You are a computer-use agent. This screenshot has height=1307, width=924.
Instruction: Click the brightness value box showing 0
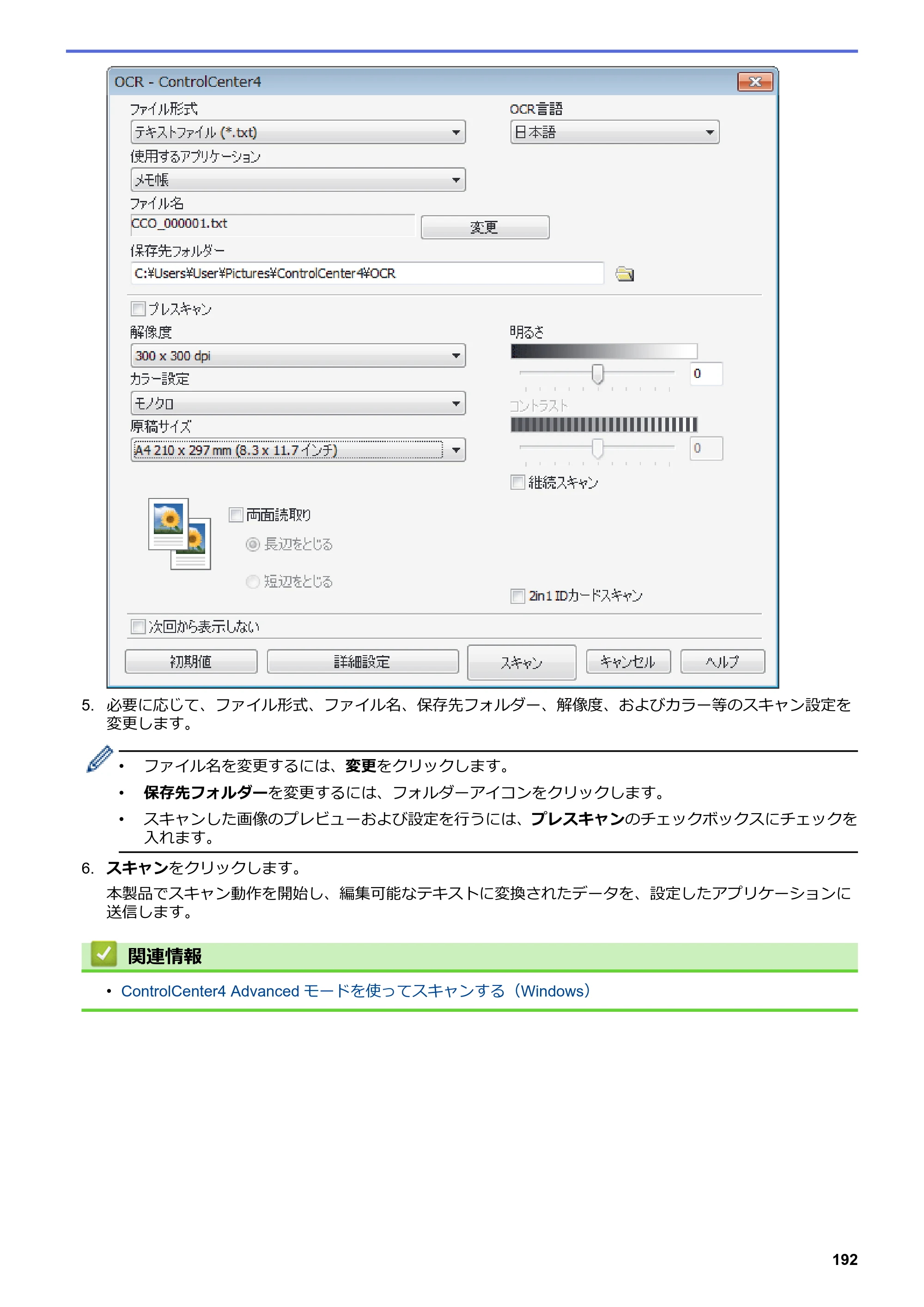click(706, 373)
